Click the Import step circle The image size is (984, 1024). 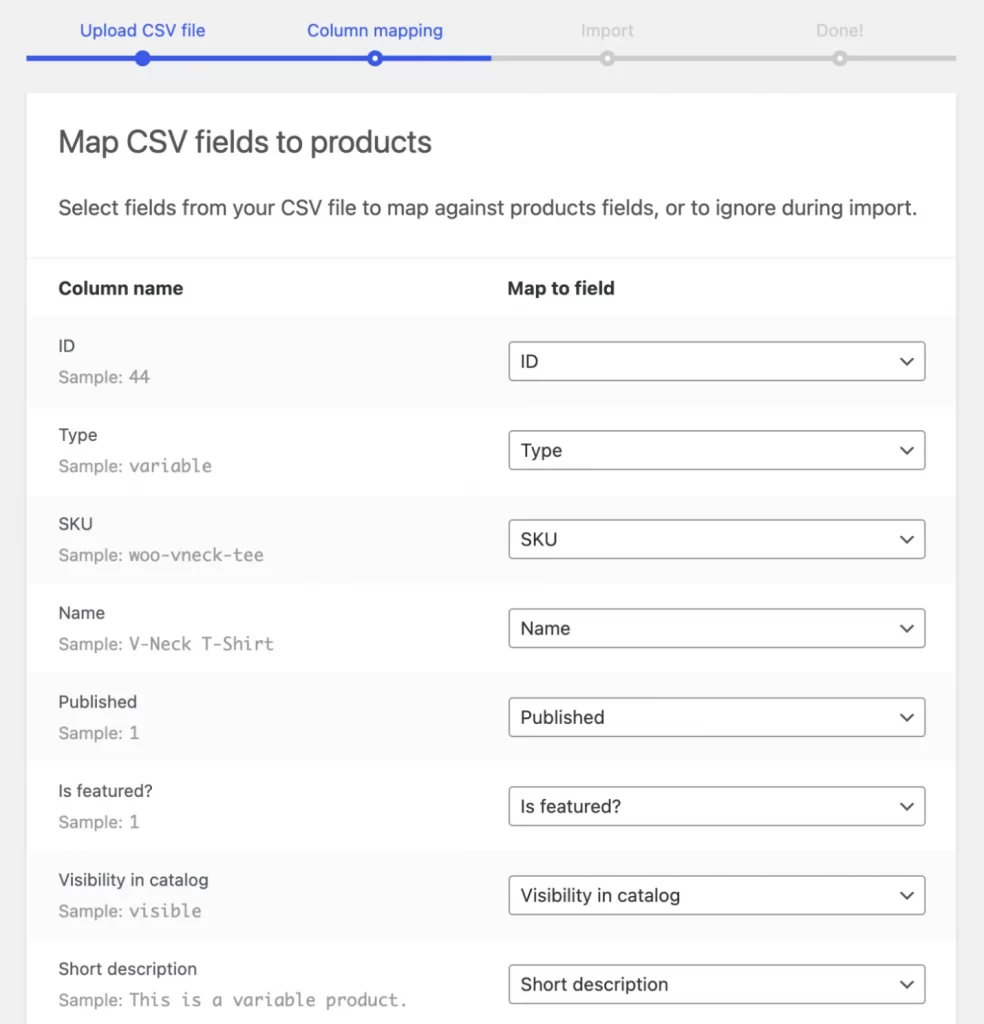tap(607, 59)
